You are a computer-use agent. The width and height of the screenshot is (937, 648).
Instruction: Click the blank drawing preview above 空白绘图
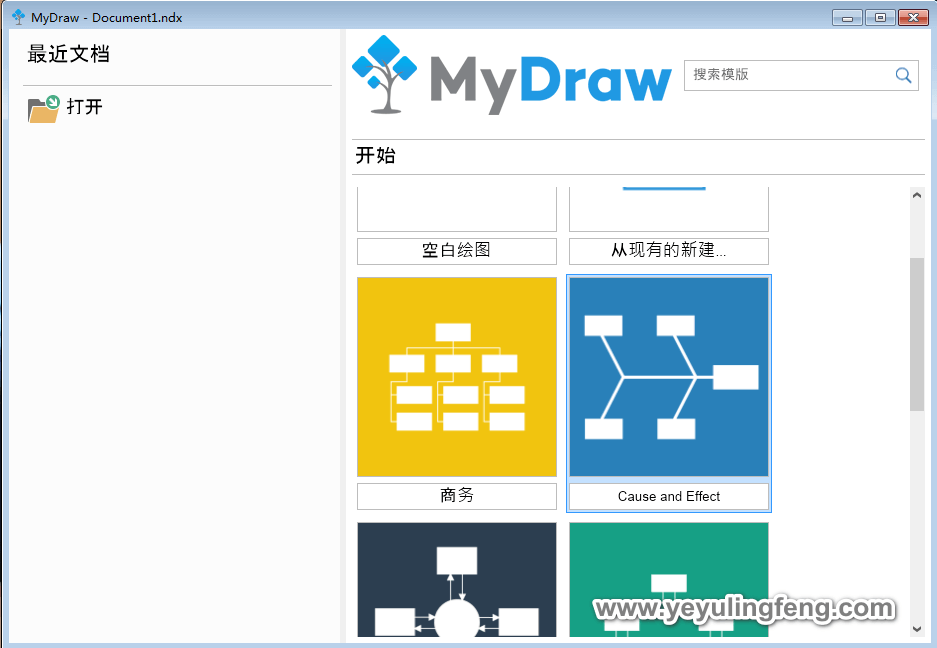click(456, 209)
